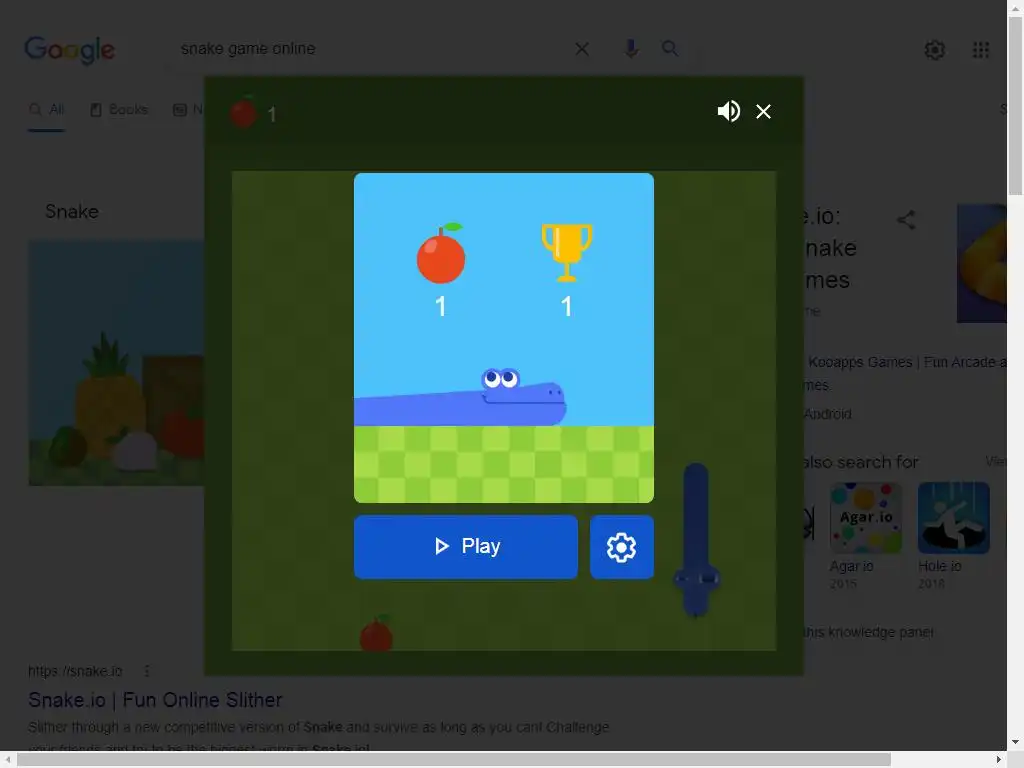The image size is (1024, 768).
Task: Click the knowledge panel snake image
Action: coord(982,263)
